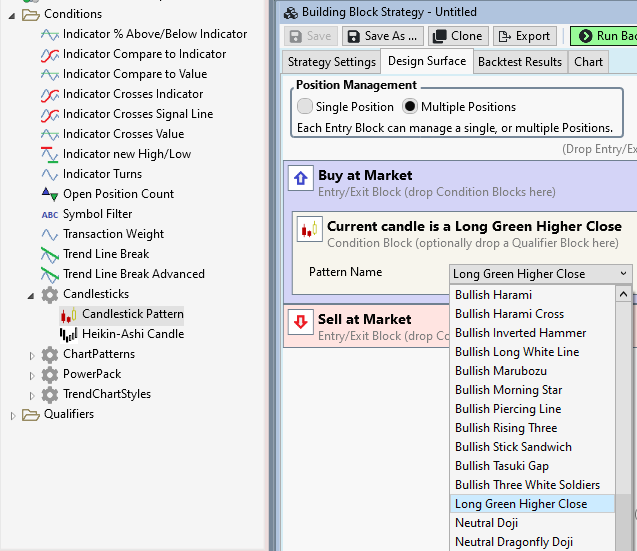Screen dimensions: 637x551
Task: Click the Open Position Count arrows icon
Action: pyautogui.click(x=49, y=194)
